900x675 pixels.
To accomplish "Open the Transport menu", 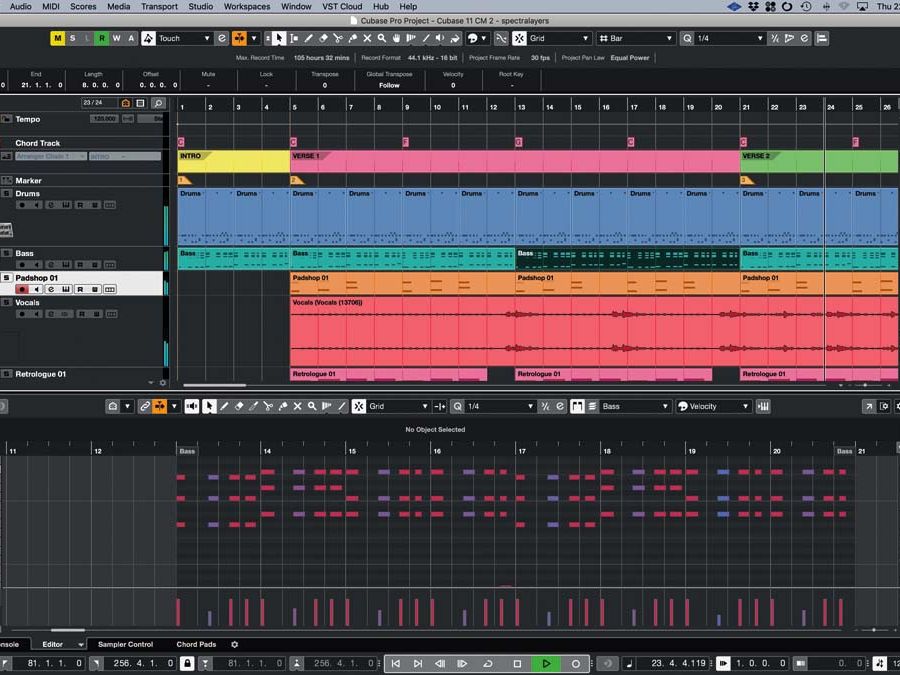I will coord(160,6).
